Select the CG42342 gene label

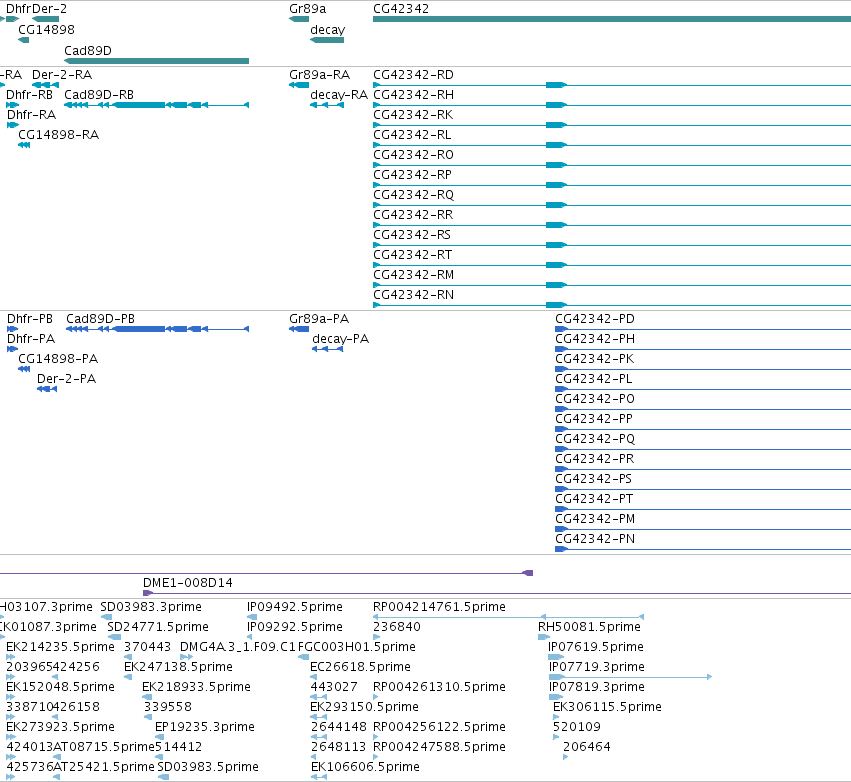[x=401, y=9]
